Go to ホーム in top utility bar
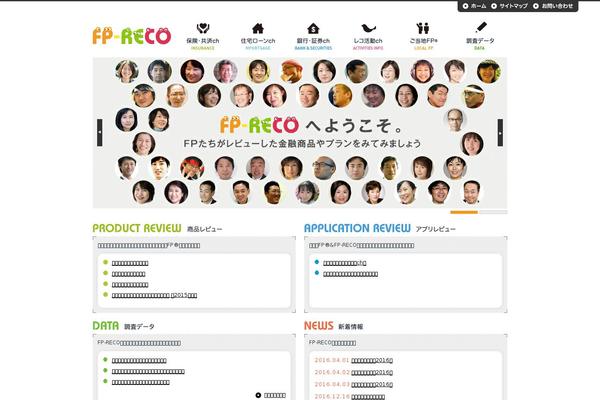The image size is (600, 400). click(474, 6)
